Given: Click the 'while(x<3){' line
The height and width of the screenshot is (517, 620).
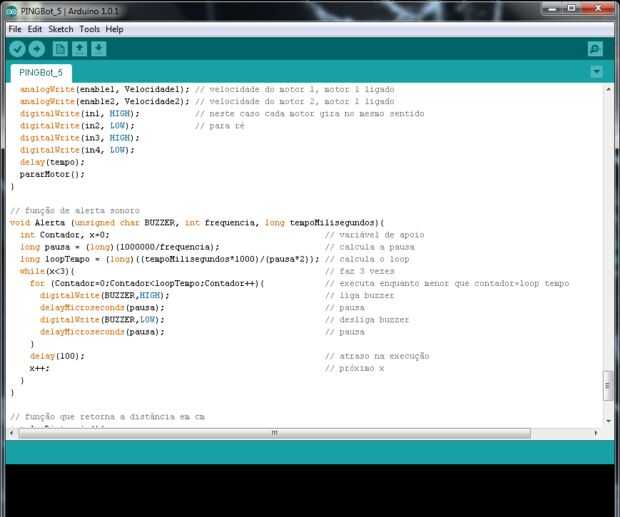Looking at the screenshot, I should [x=47, y=271].
